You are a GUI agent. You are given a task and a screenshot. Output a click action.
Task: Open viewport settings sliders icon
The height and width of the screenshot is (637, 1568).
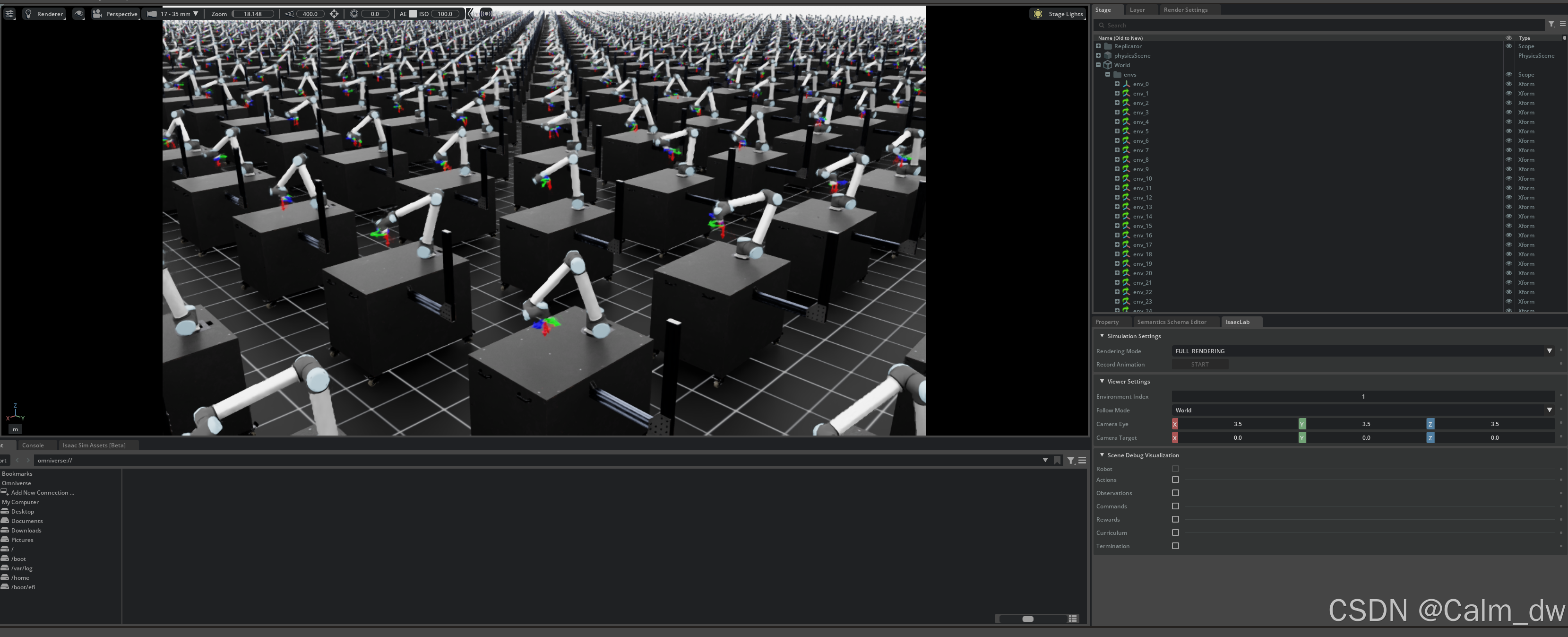9,13
